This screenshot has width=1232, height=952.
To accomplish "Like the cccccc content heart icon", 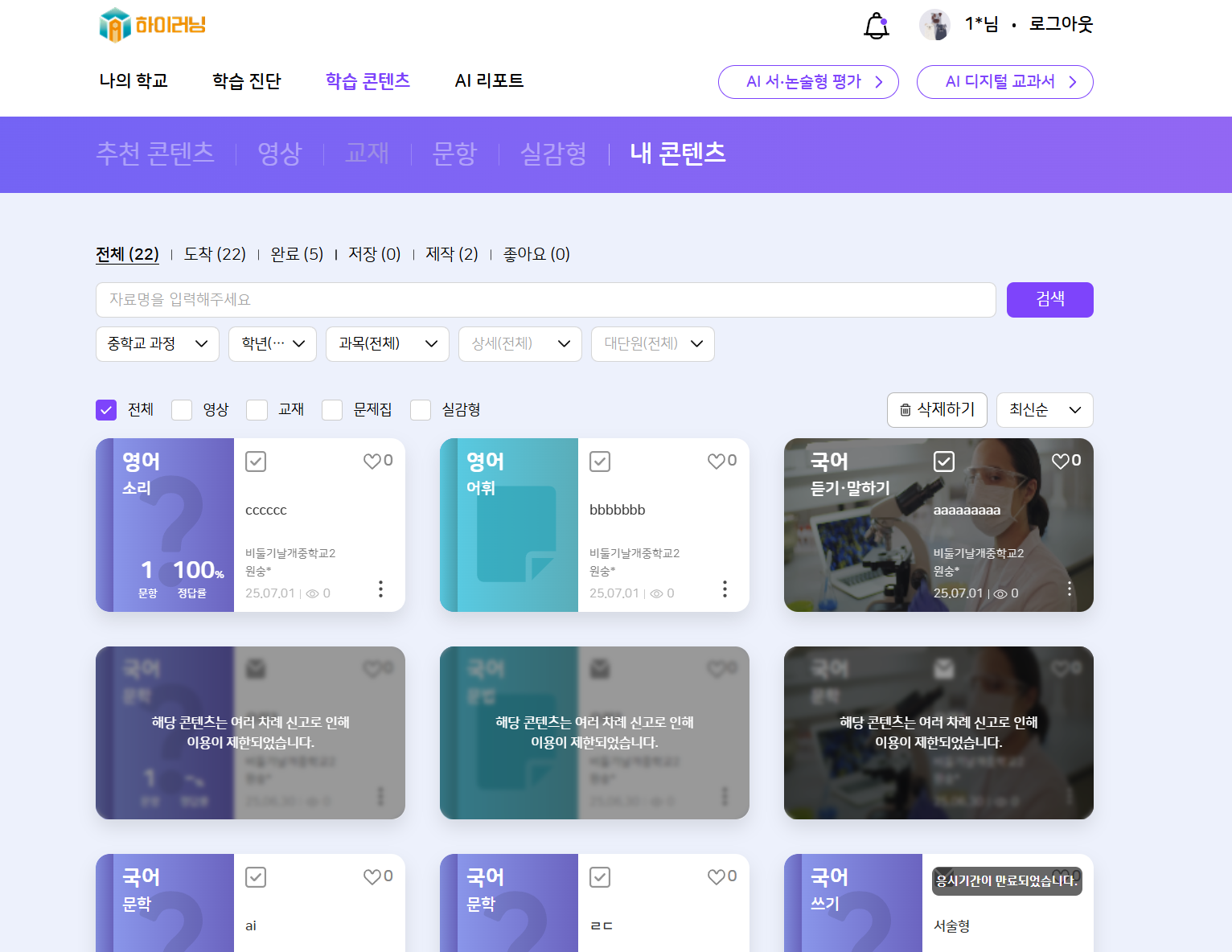I will pyautogui.click(x=372, y=462).
